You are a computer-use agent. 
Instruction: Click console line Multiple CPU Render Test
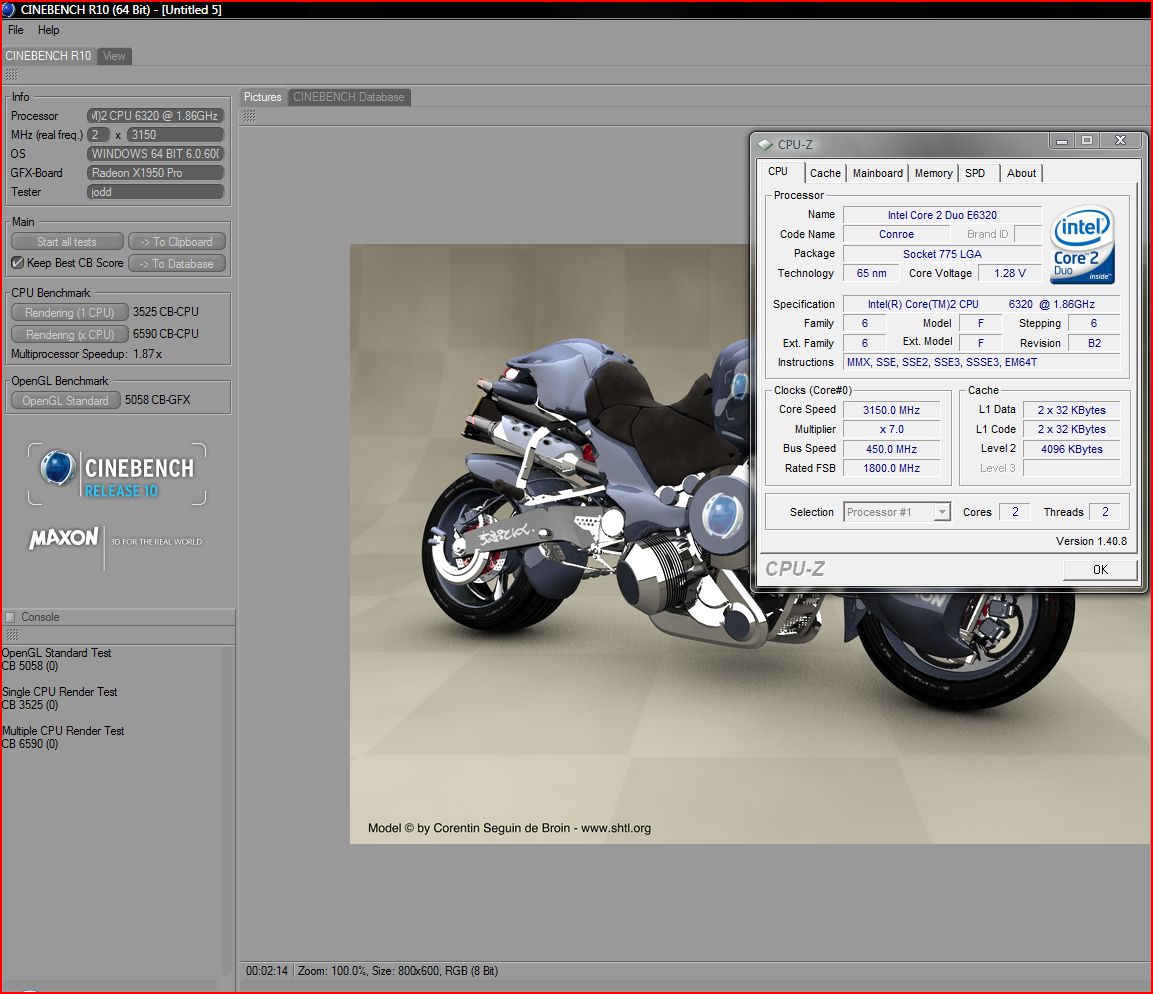(x=63, y=731)
